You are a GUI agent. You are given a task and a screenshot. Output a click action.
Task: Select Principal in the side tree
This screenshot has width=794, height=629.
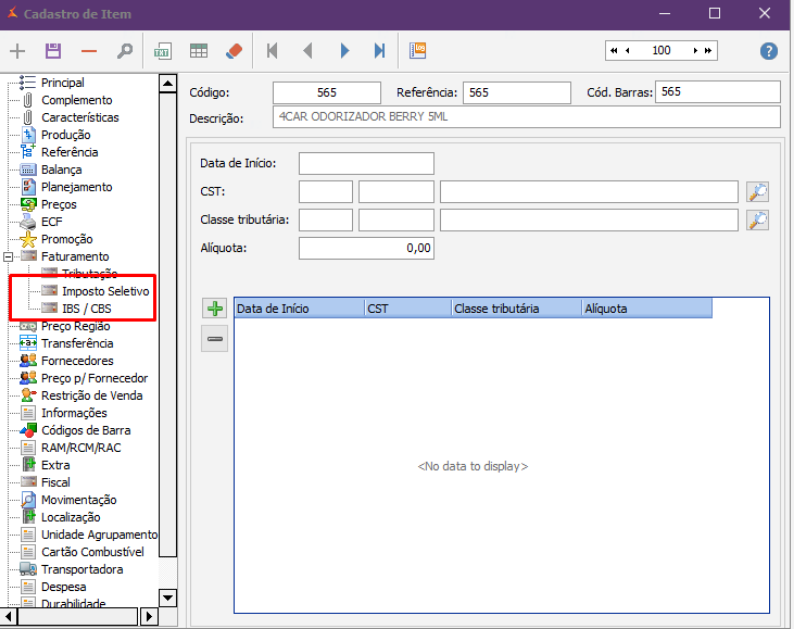pos(63,83)
